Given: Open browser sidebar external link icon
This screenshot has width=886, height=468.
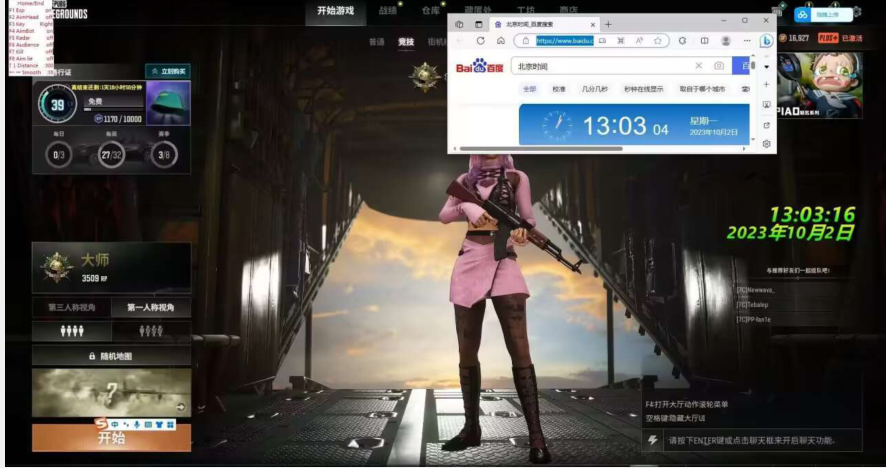Looking at the screenshot, I should pyautogui.click(x=766, y=125).
